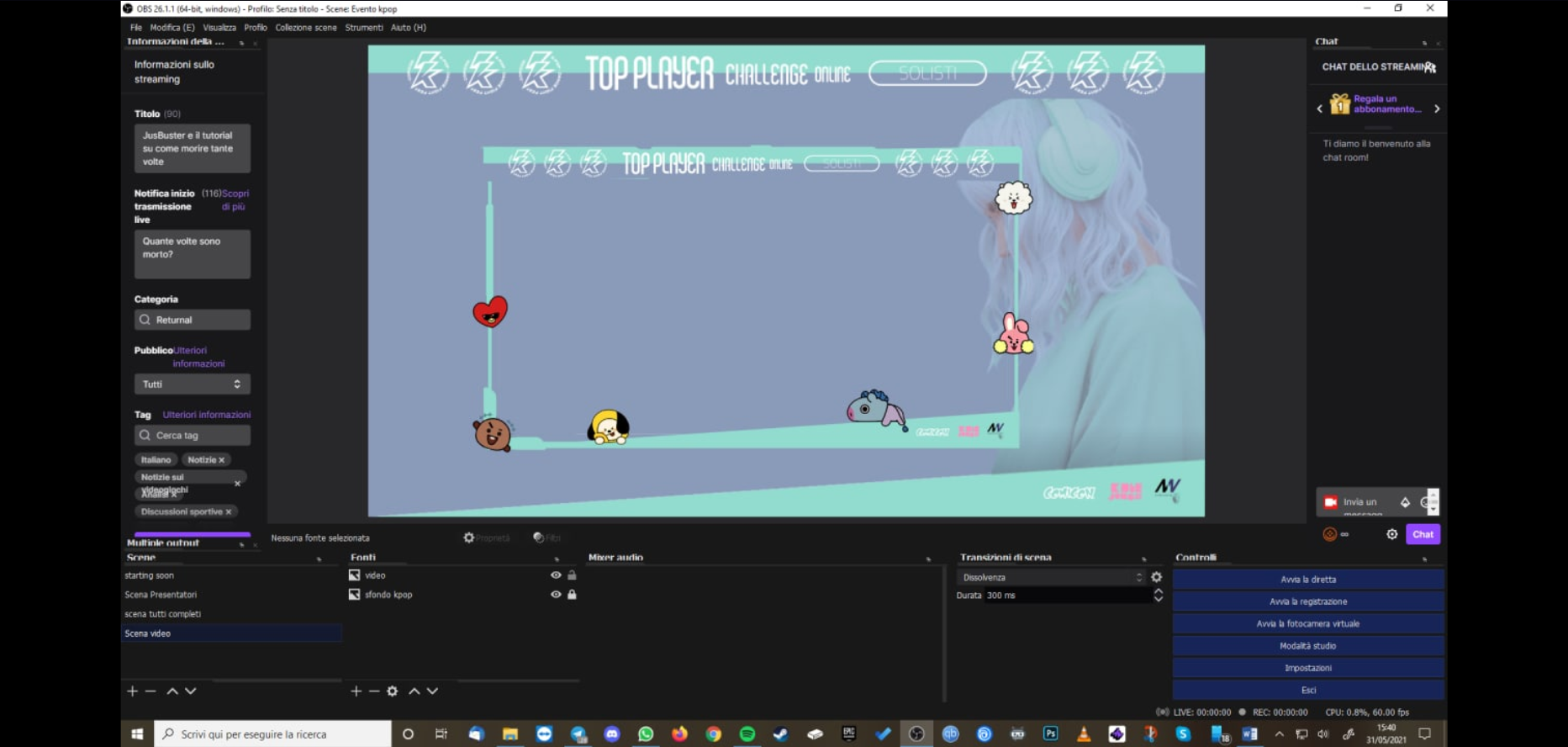Detach the Chat dock panel
The width and height of the screenshot is (1568, 747).
coord(1424,42)
